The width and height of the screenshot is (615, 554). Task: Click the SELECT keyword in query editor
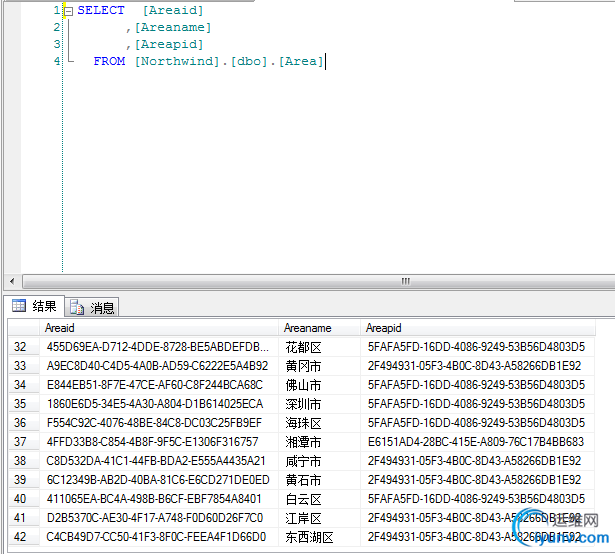pyautogui.click(x=101, y=10)
